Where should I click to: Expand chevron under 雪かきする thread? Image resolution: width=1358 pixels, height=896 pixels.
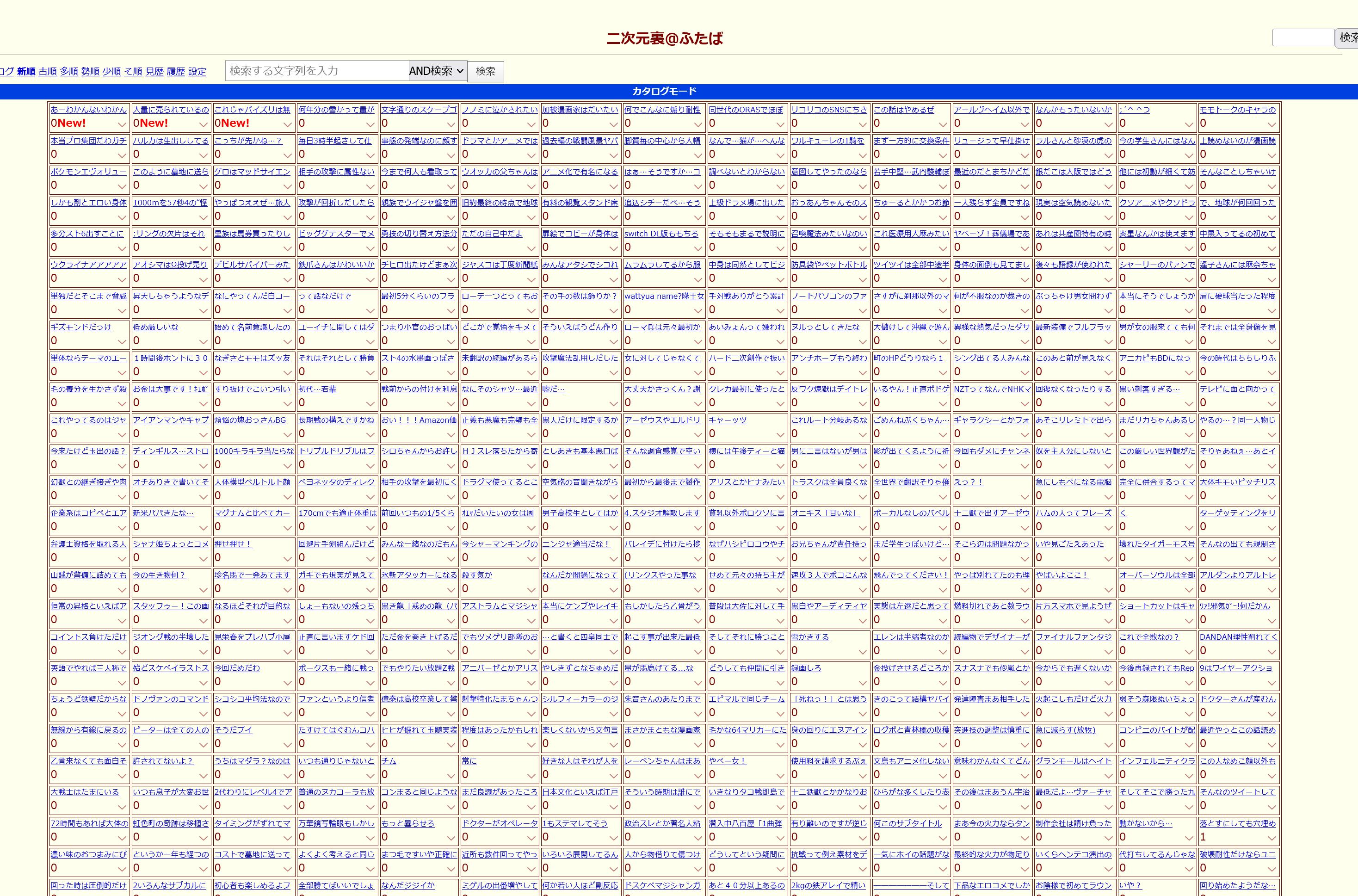pos(863,651)
